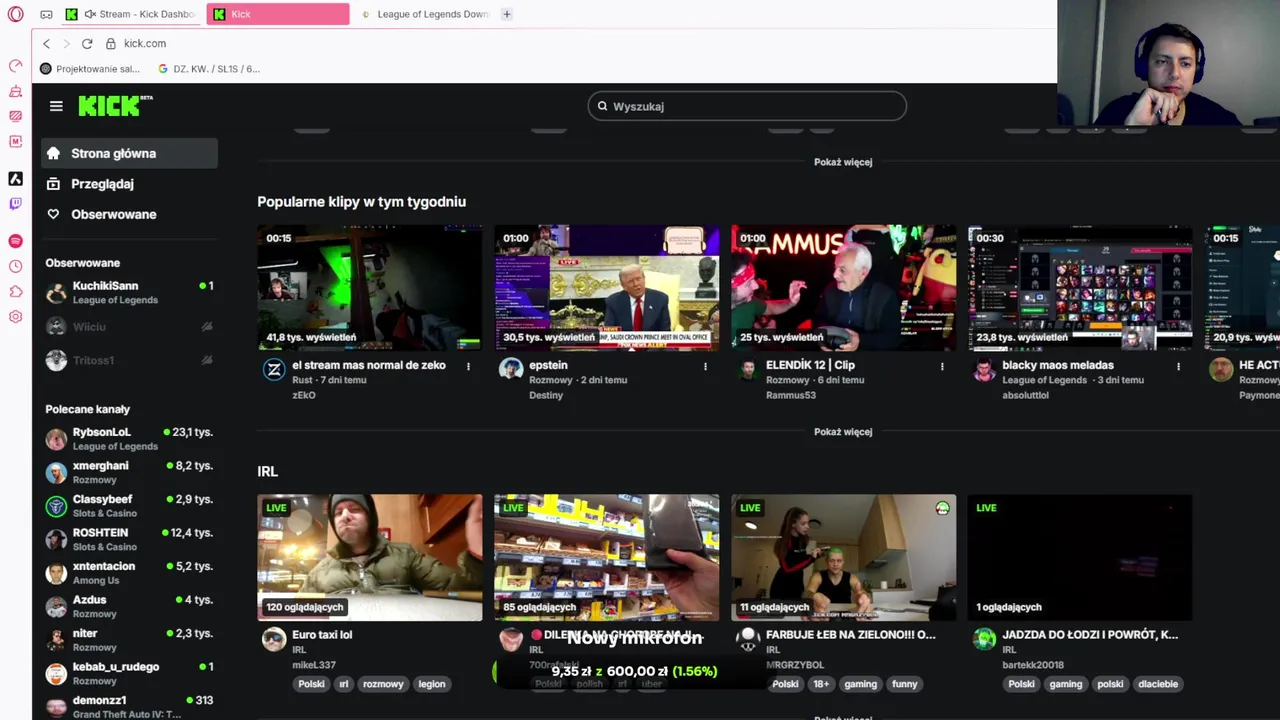Select the pink Kick tab
The height and width of the screenshot is (720, 1280).
(x=278, y=14)
